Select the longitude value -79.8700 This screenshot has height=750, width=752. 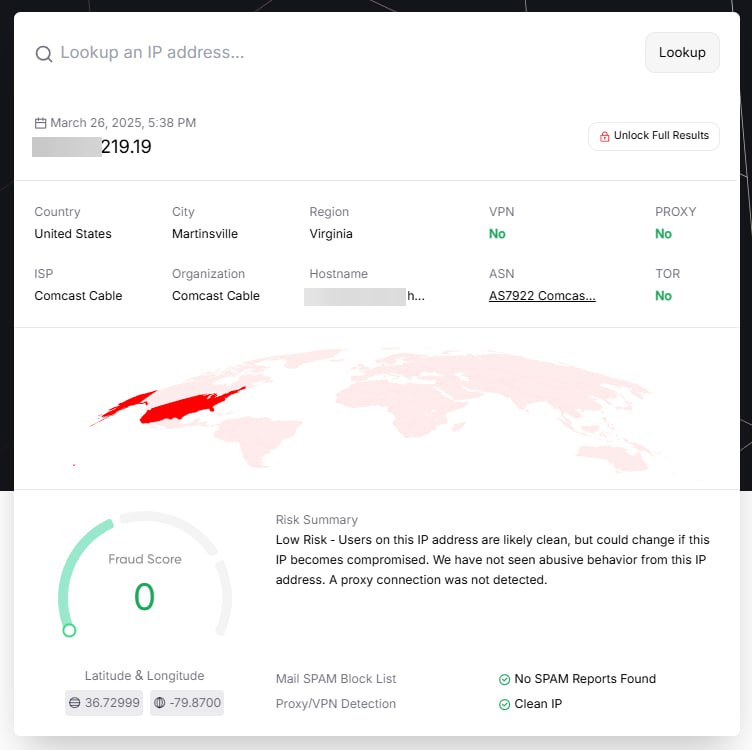pyautogui.click(x=196, y=703)
